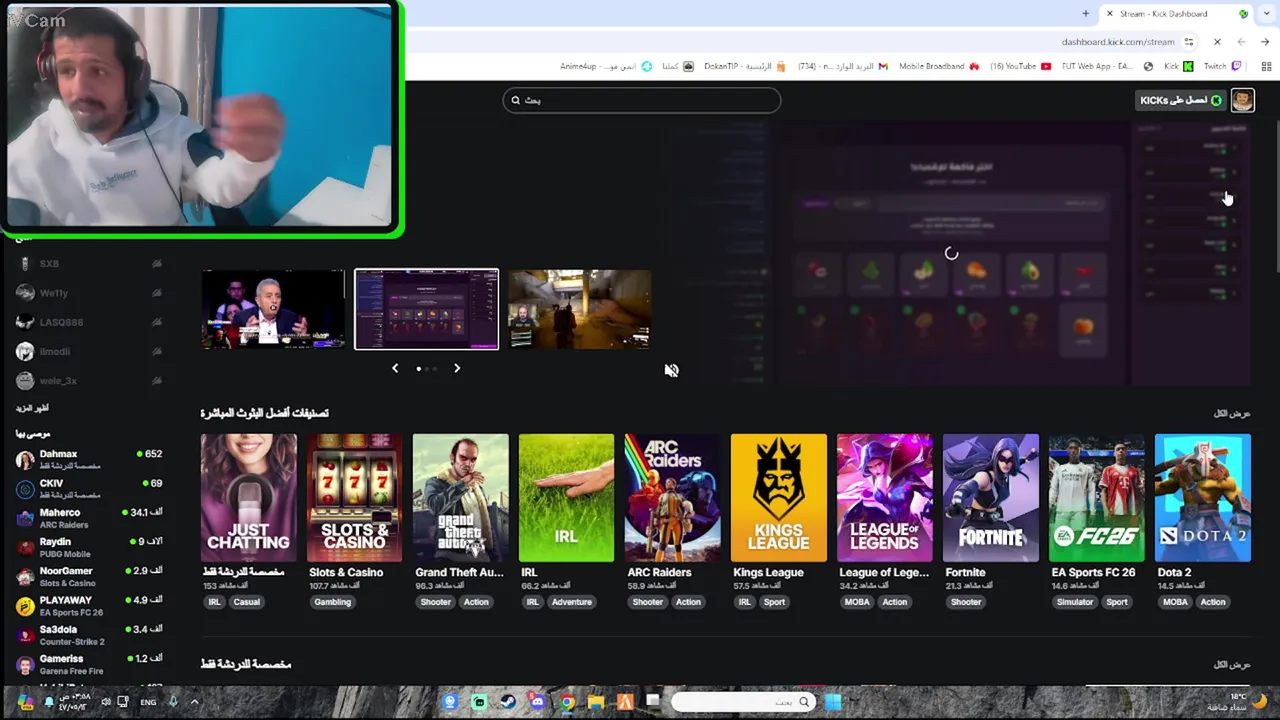Screen dimensions: 1280x720
Task: Open the ARC Raiders category cover
Action: [672, 497]
